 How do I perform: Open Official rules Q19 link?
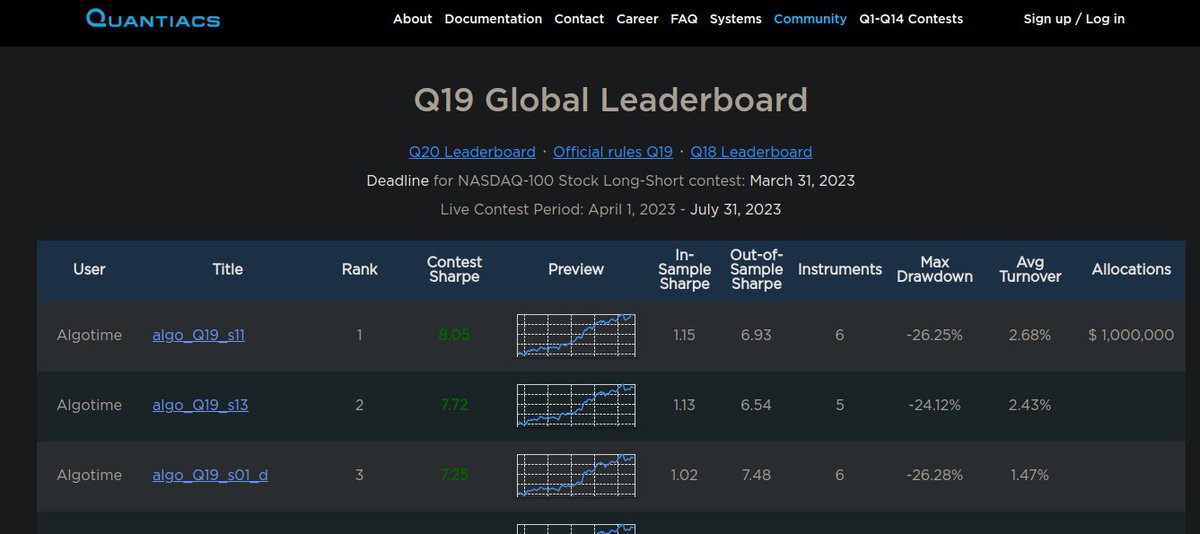click(x=613, y=152)
